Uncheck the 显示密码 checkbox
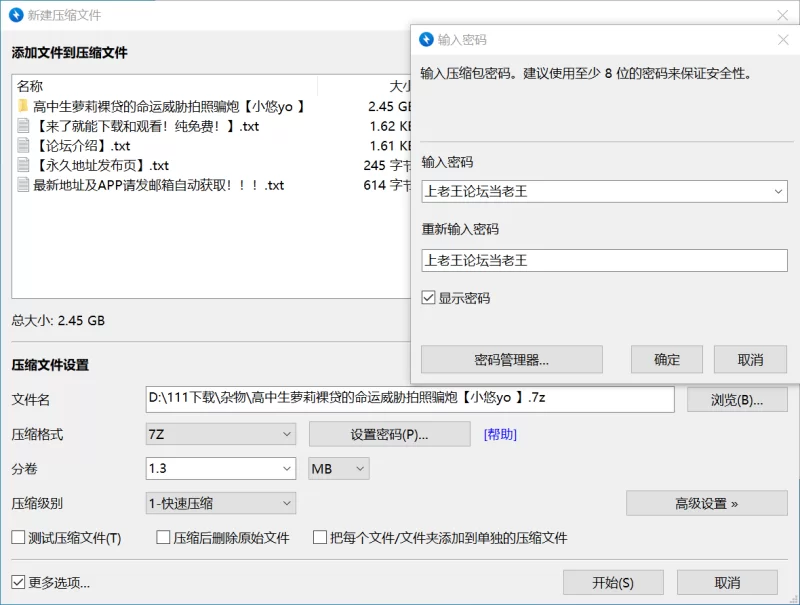The height and width of the screenshot is (605, 800). click(428, 297)
